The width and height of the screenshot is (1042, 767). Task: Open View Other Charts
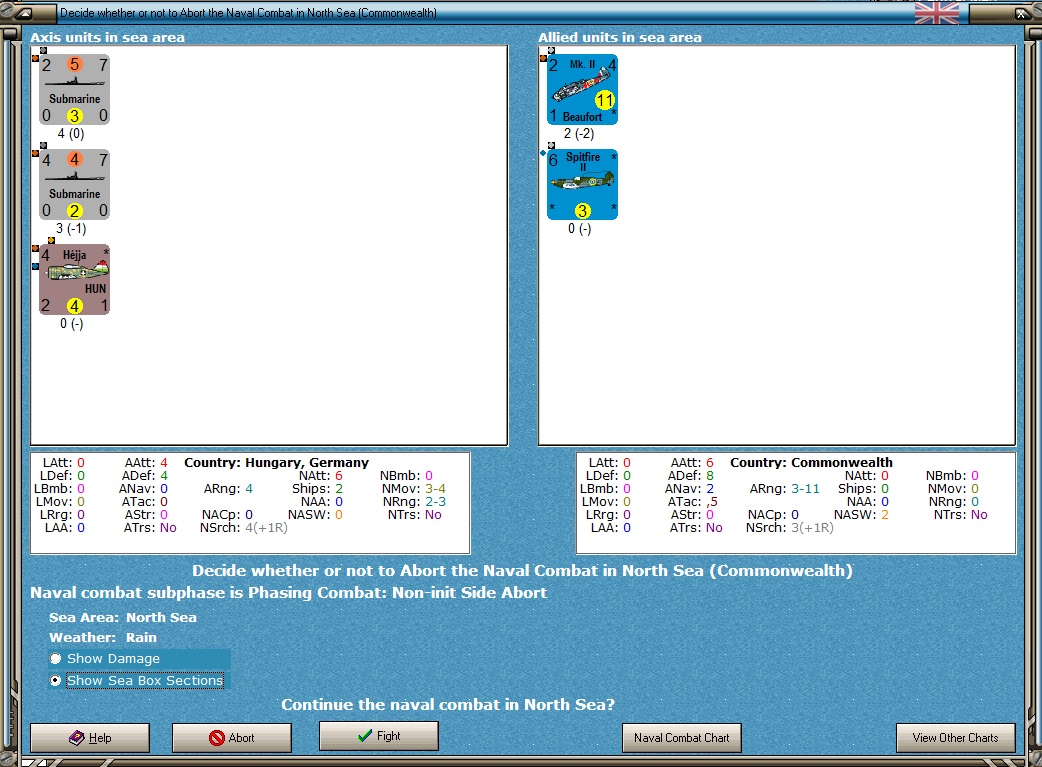pyautogui.click(x=956, y=738)
